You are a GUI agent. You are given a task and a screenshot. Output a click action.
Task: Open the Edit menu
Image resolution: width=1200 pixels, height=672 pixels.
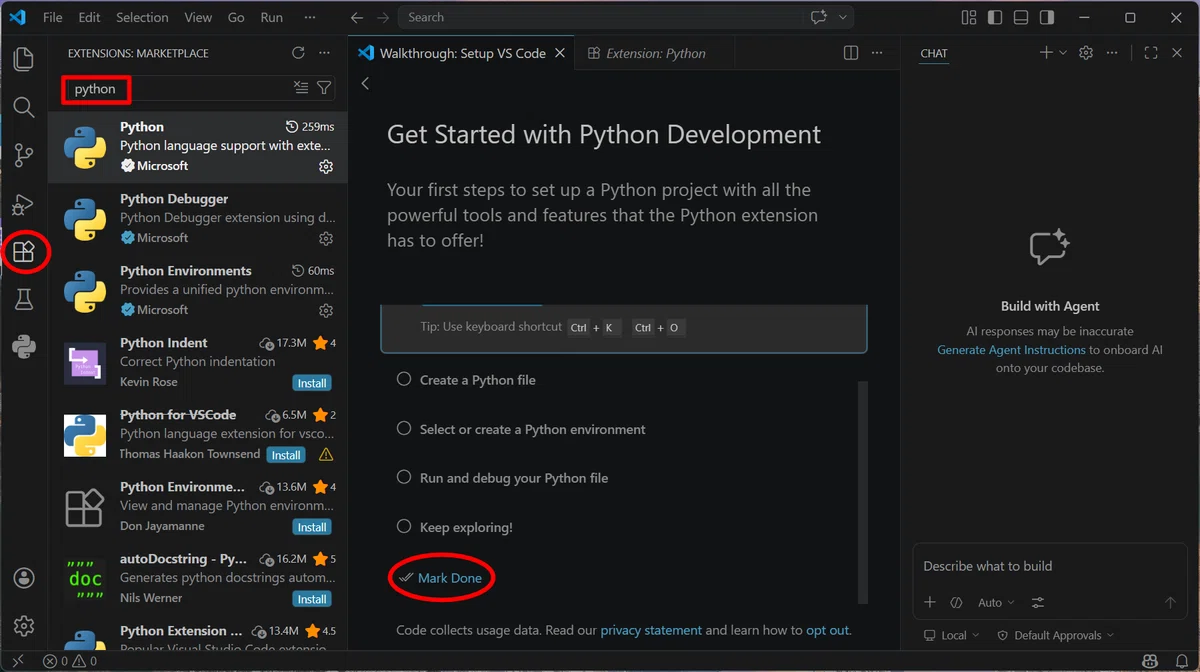89,17
